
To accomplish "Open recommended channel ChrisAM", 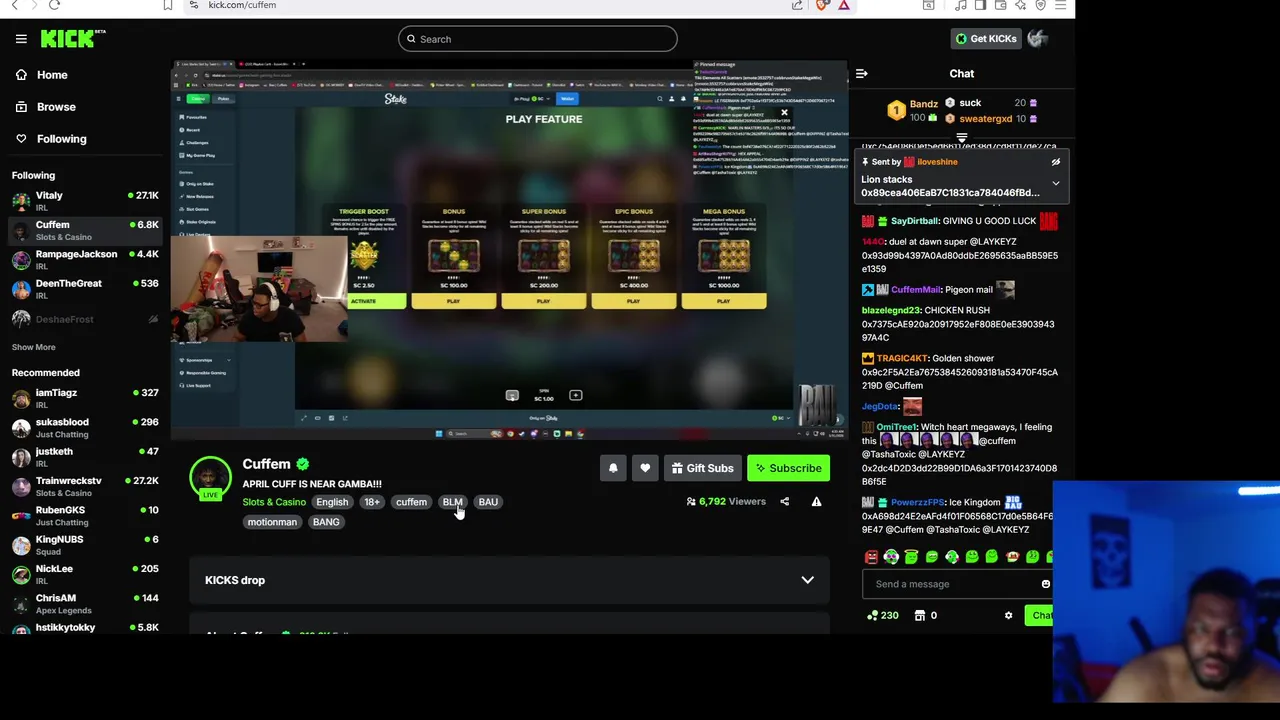I will pyautogui.click(x=85, y=603).
